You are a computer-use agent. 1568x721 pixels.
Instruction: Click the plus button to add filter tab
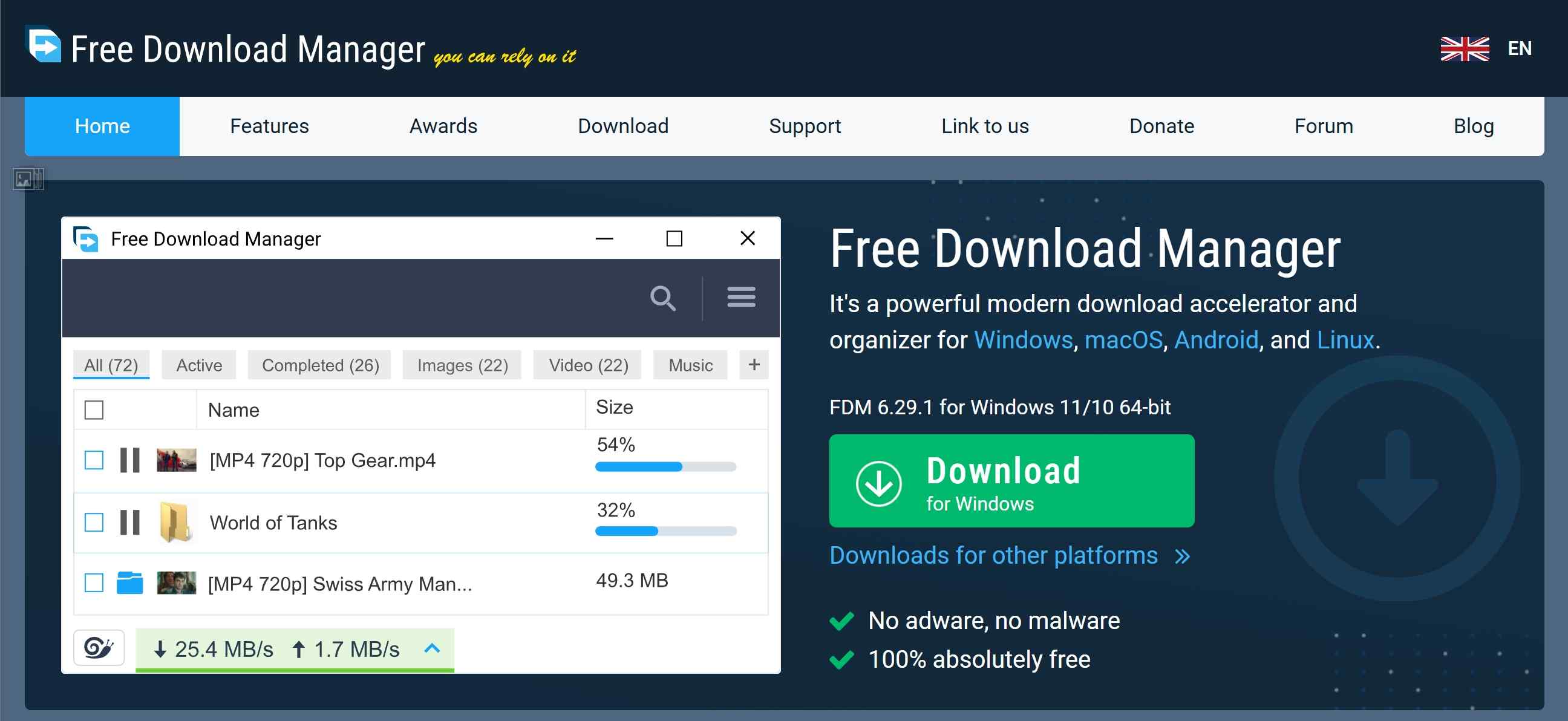754,365
